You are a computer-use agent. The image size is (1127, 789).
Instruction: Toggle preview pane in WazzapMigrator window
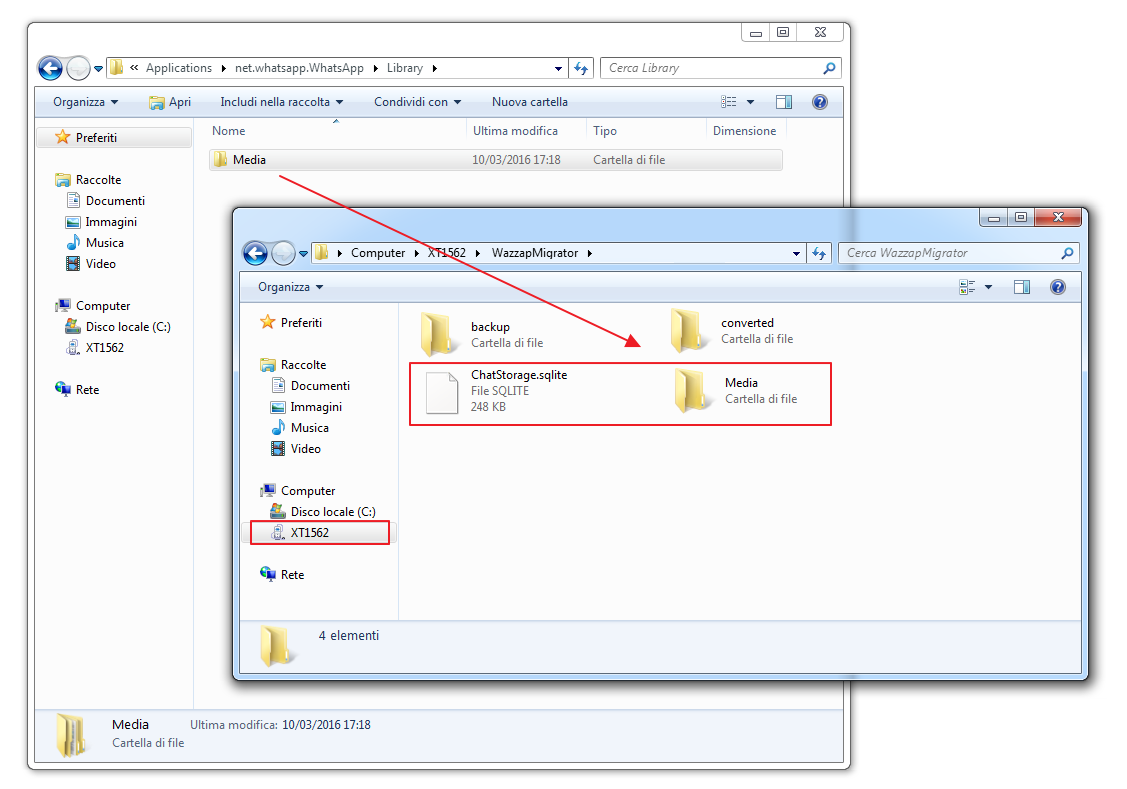tap(1021, 287)
